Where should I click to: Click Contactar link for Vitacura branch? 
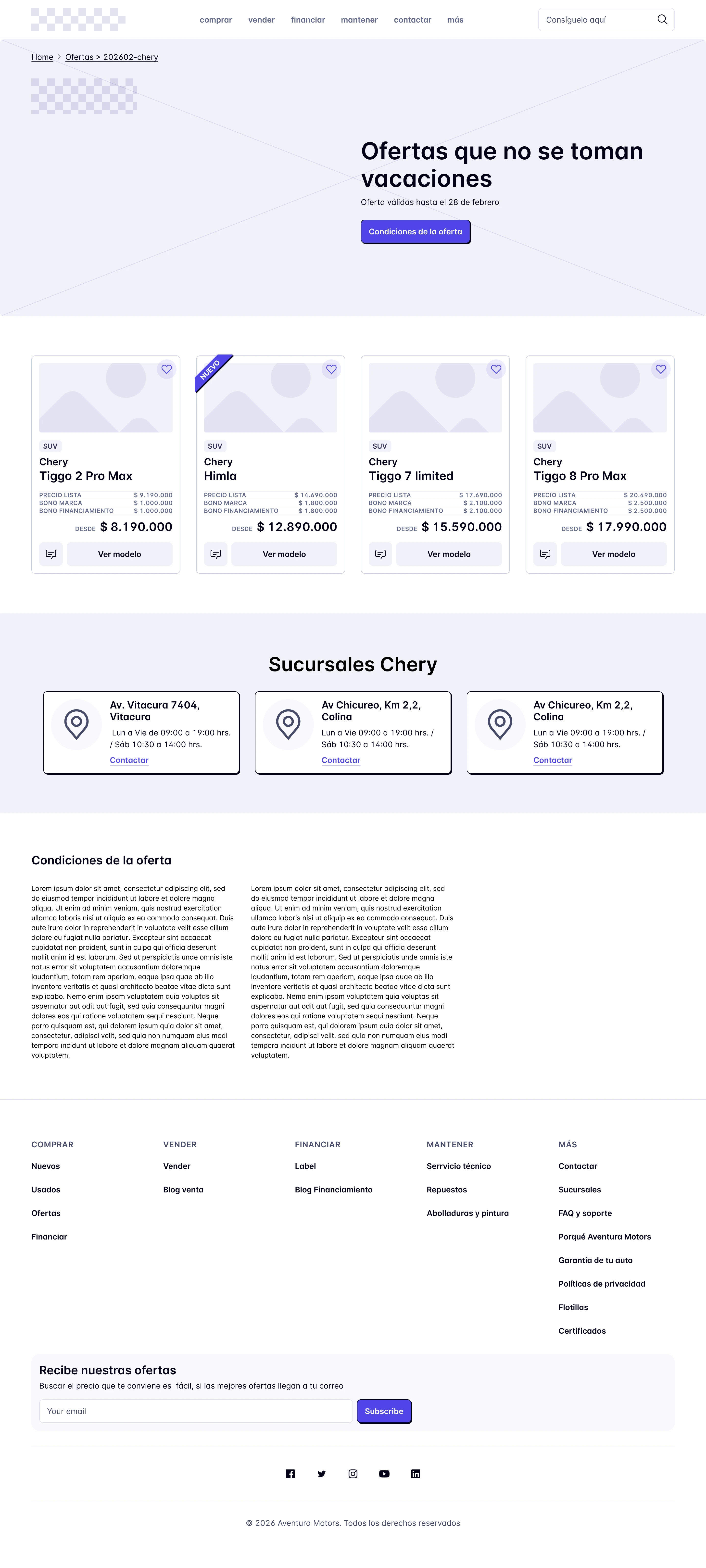pyautogui.click(x=129, y=760)
